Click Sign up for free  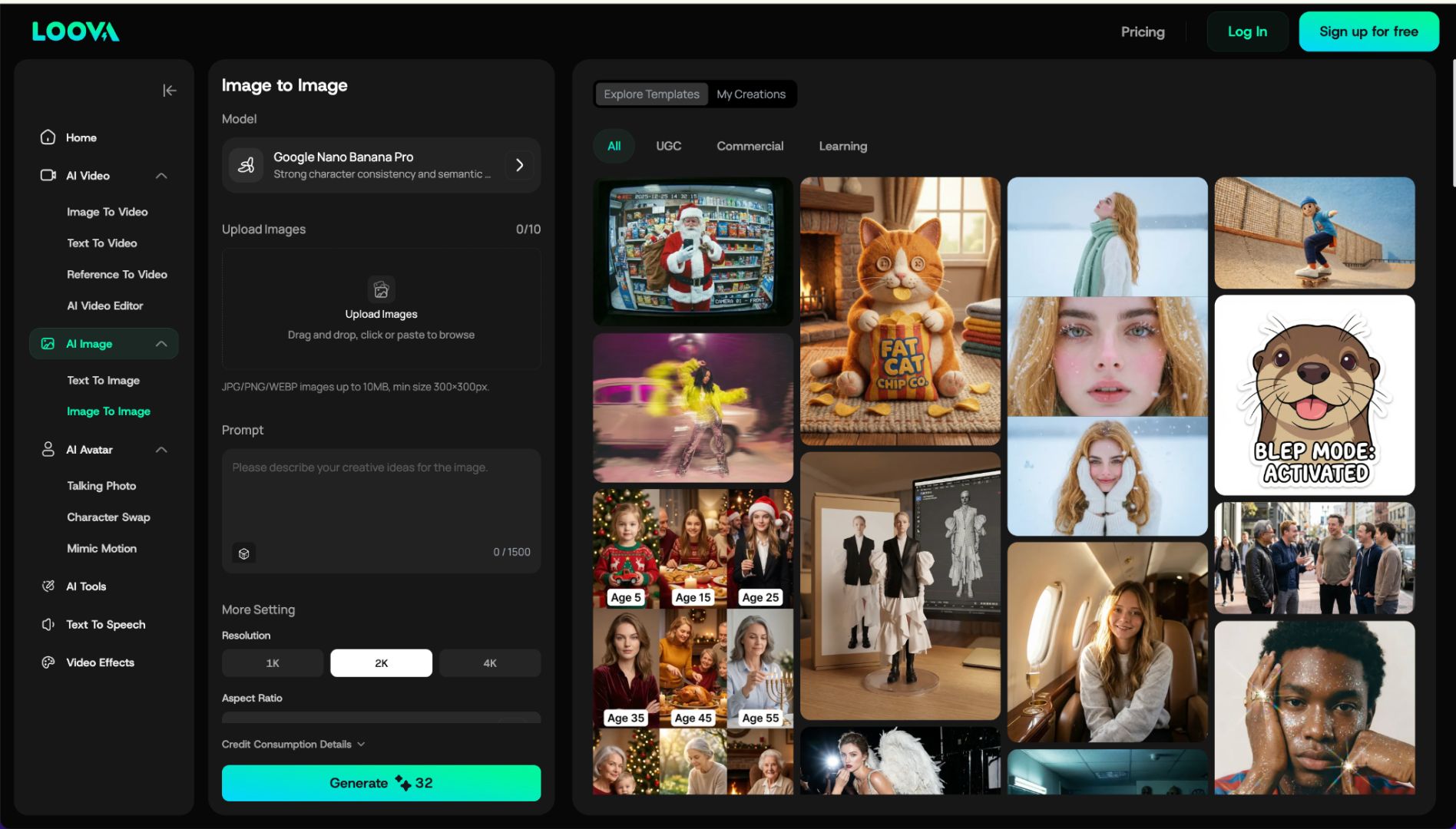(x=1368, y=31)
